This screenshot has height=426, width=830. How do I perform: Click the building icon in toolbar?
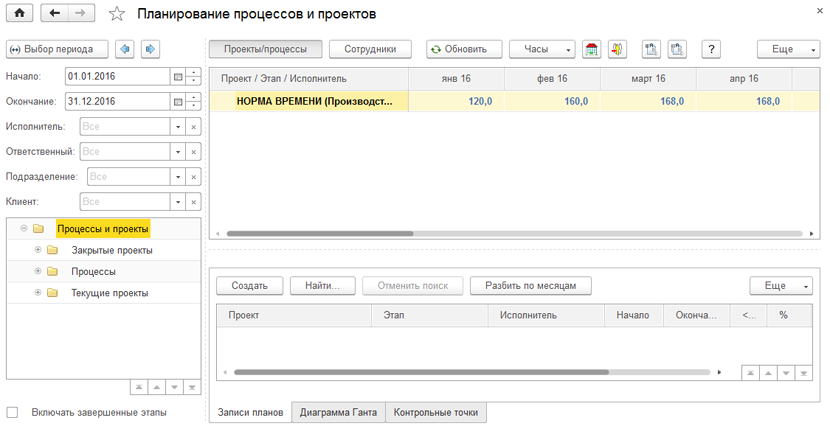click(x=591, y=49)
